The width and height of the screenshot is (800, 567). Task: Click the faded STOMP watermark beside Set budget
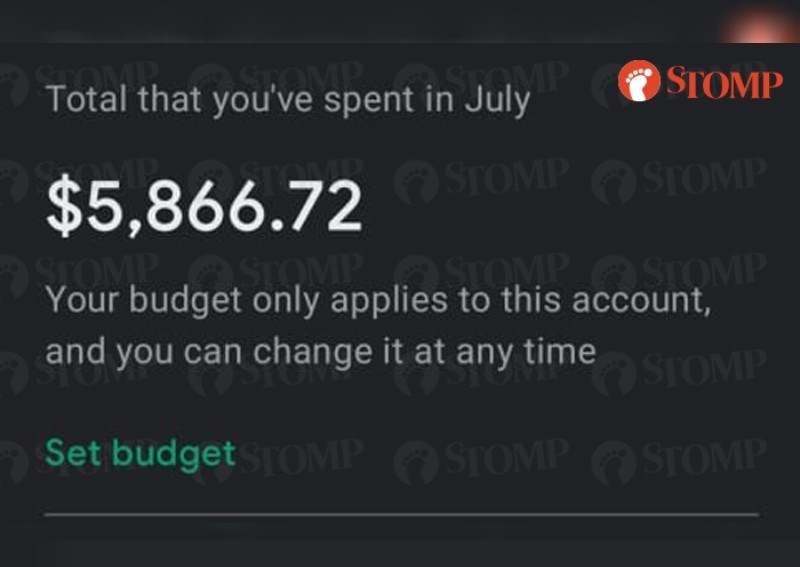tap(302, 455)
